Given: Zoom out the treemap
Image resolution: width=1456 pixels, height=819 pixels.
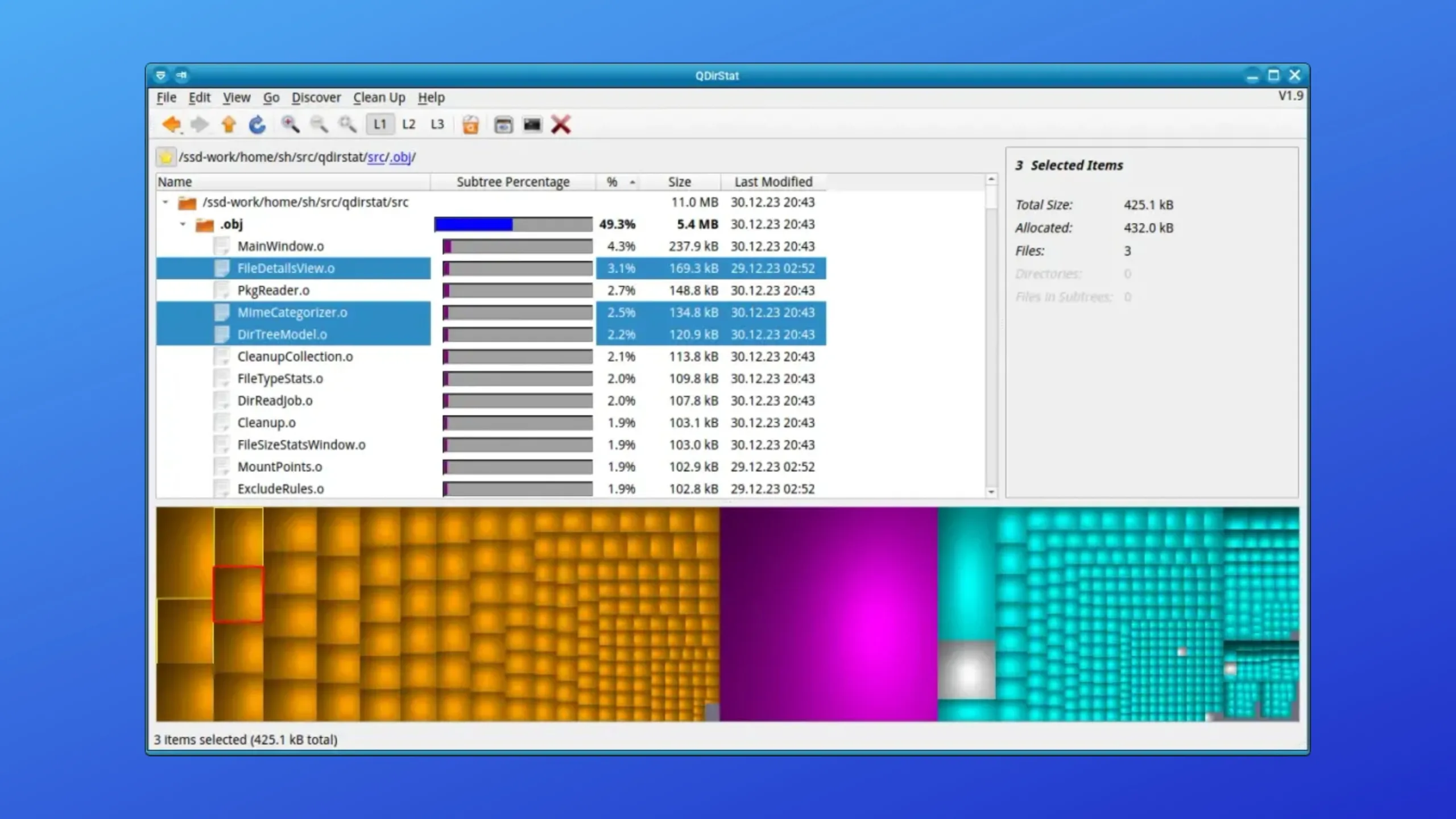Looking at the screenshot, I should click(318, 124).
